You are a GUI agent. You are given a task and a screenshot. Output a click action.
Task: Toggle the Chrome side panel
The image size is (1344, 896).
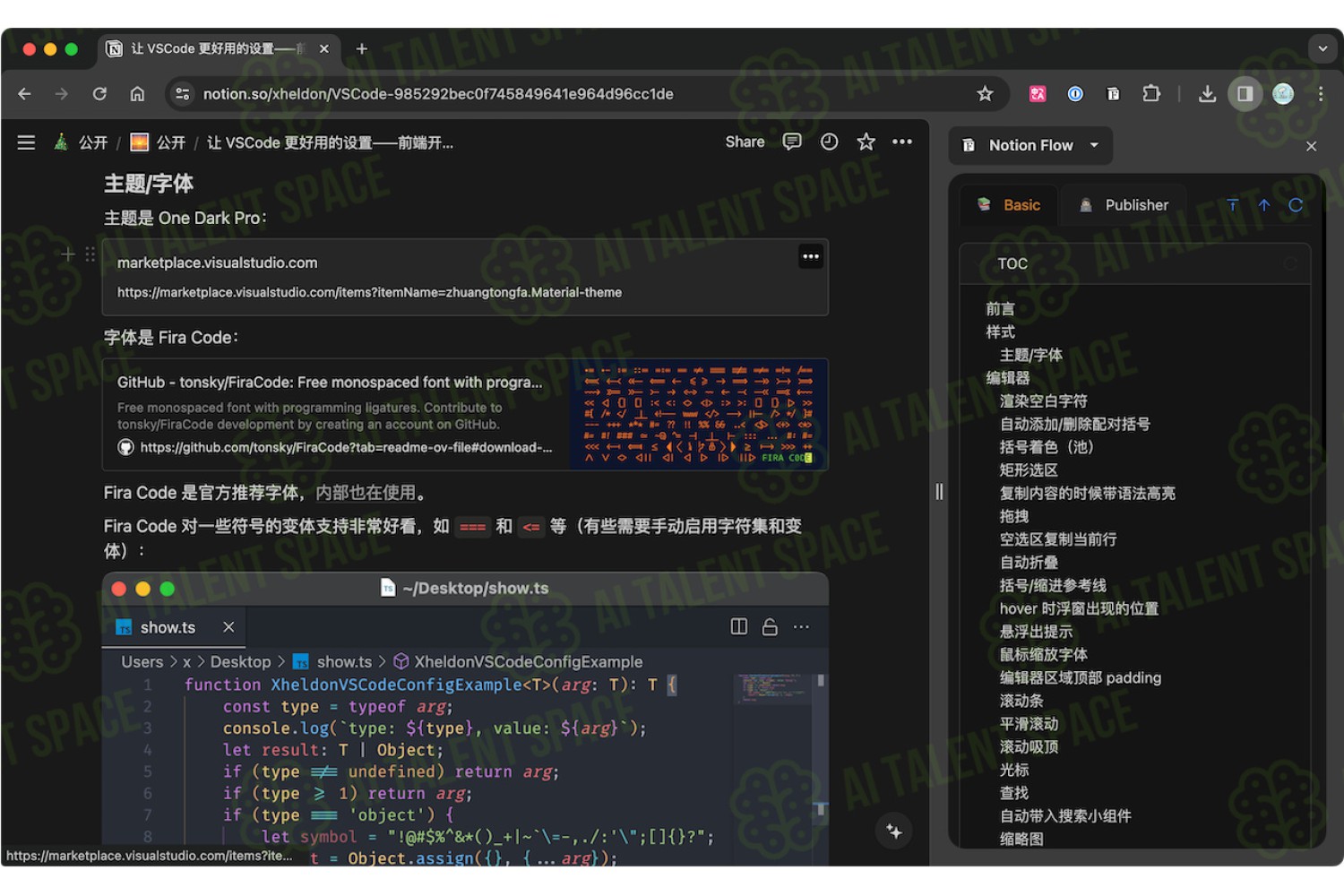pos(1245,94)
